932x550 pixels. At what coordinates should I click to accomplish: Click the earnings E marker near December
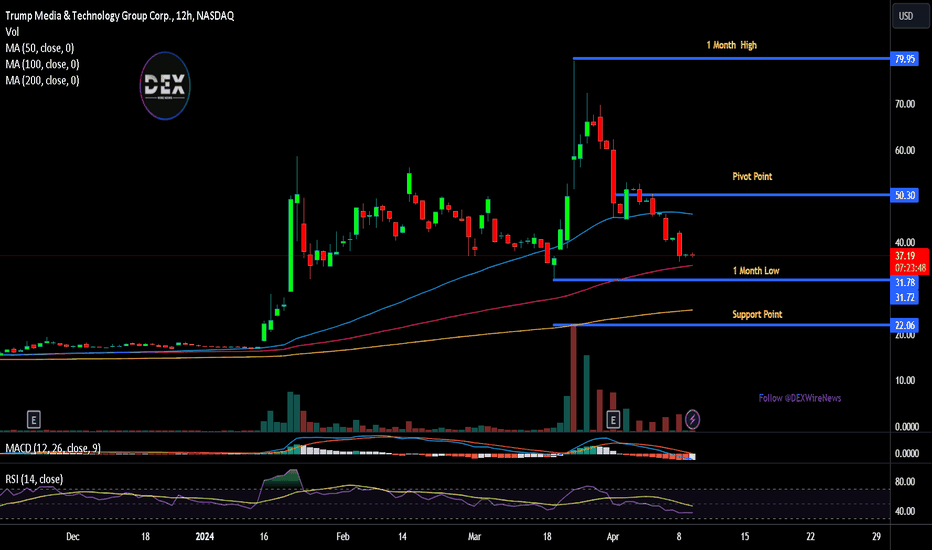pos(34,420)
